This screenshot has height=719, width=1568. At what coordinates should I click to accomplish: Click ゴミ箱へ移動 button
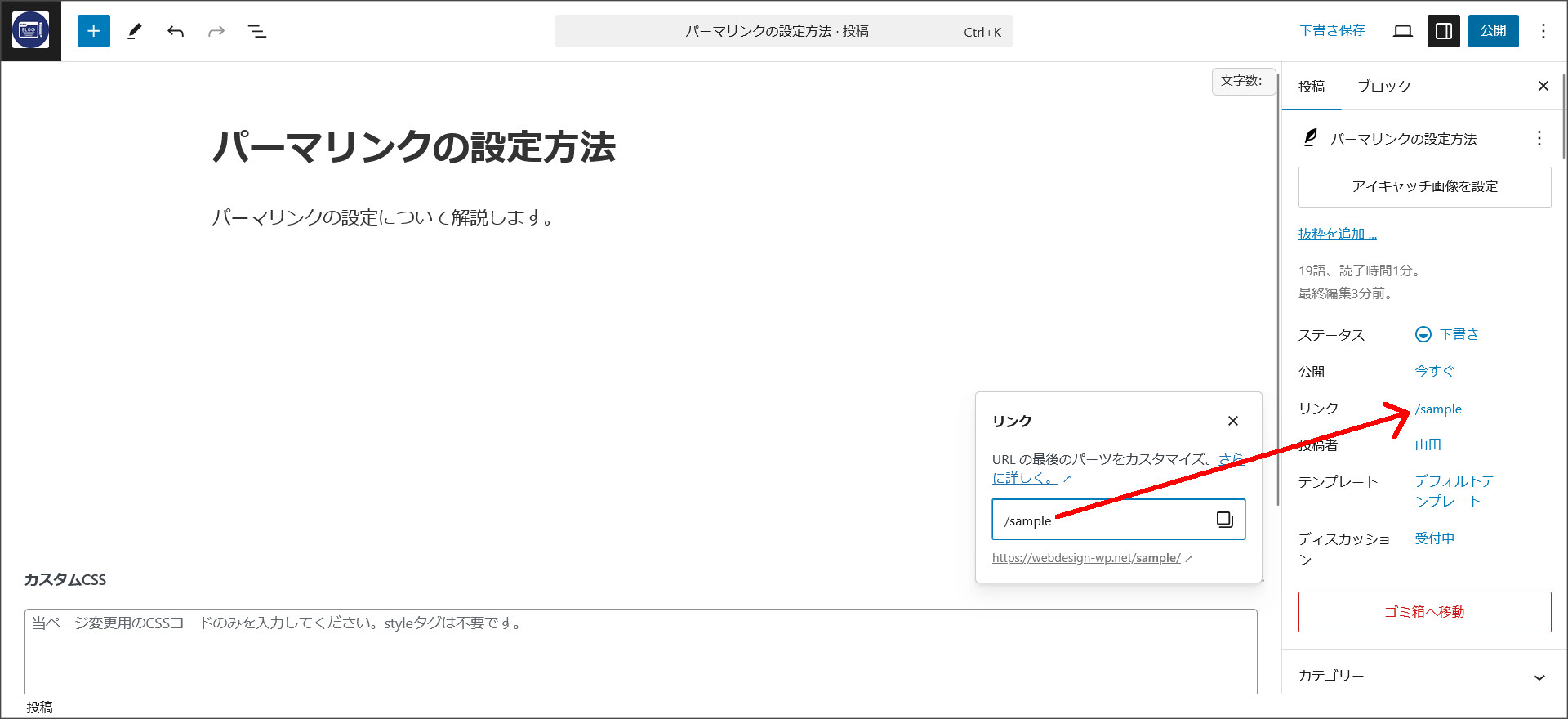[1425, 612]
